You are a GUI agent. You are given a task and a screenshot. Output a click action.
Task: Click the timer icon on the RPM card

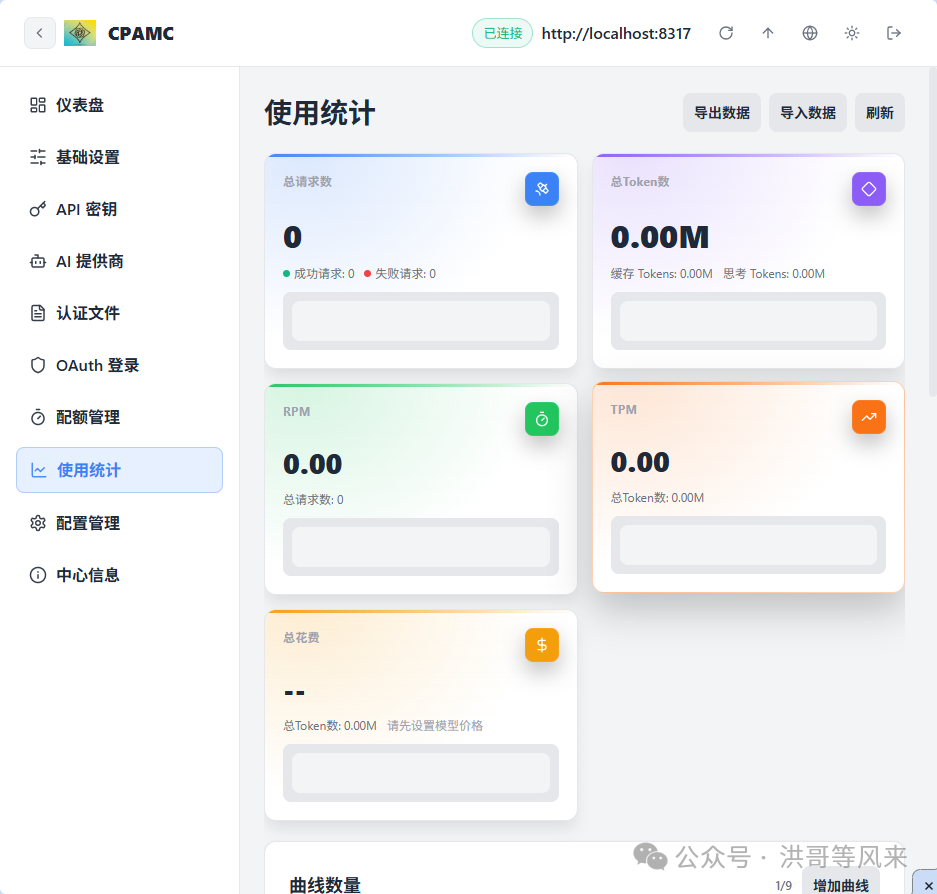coord(541,418)
